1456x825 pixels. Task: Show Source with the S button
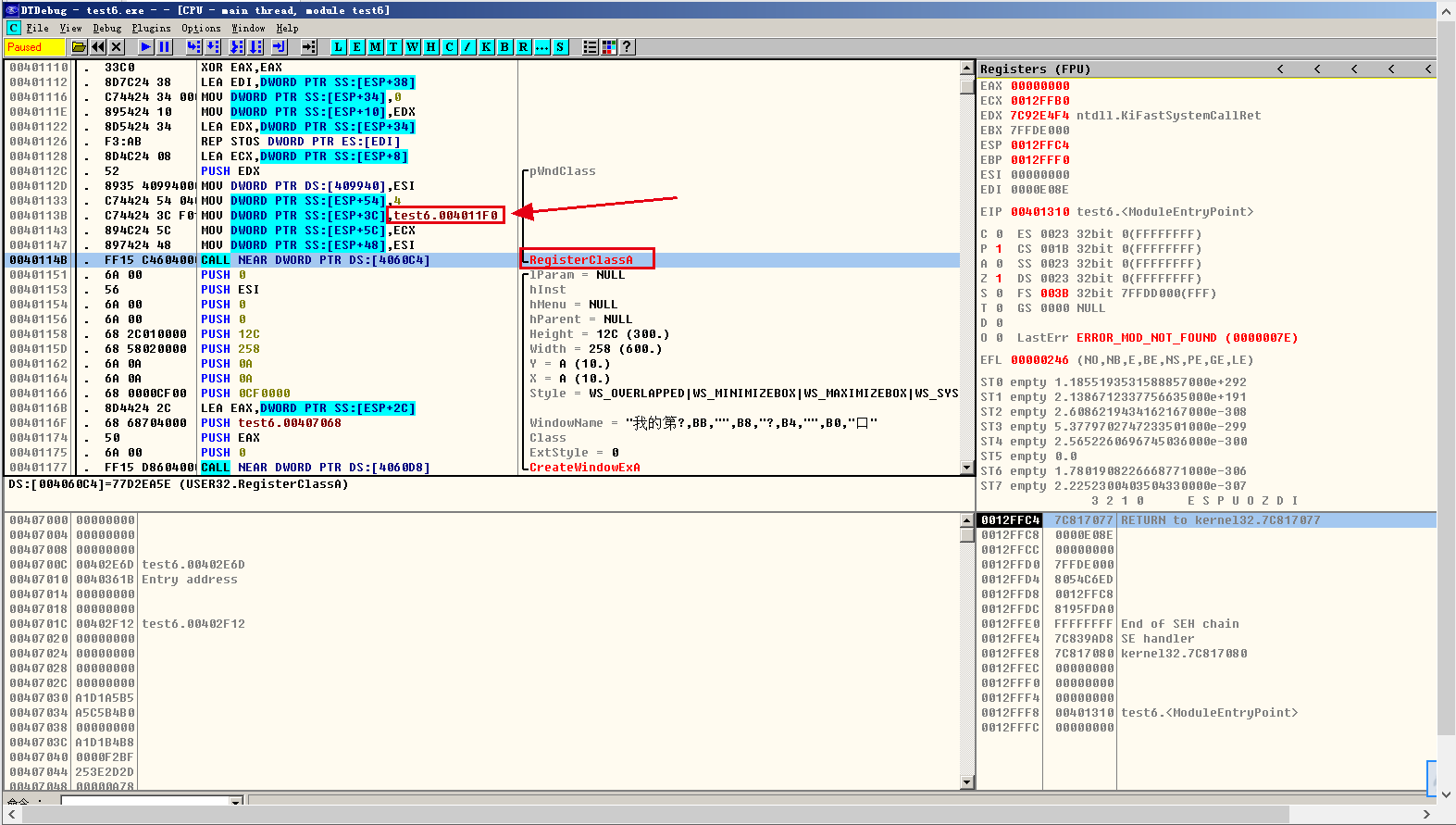561,47
